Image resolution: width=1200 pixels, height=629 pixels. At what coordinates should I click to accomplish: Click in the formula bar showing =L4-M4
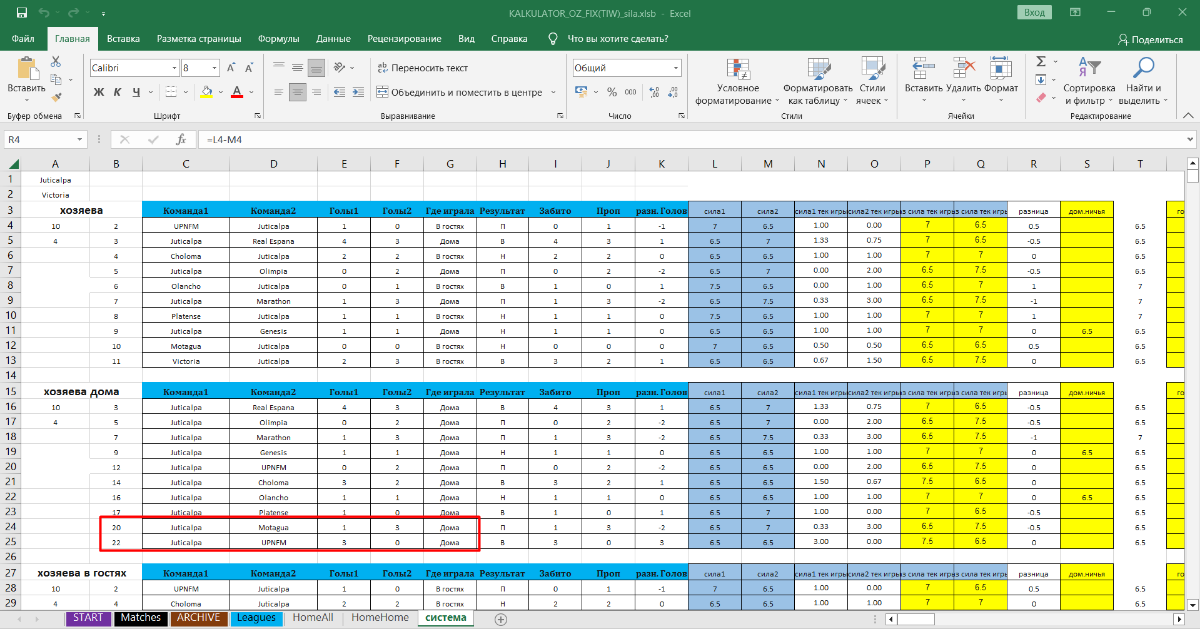[600, 140]
